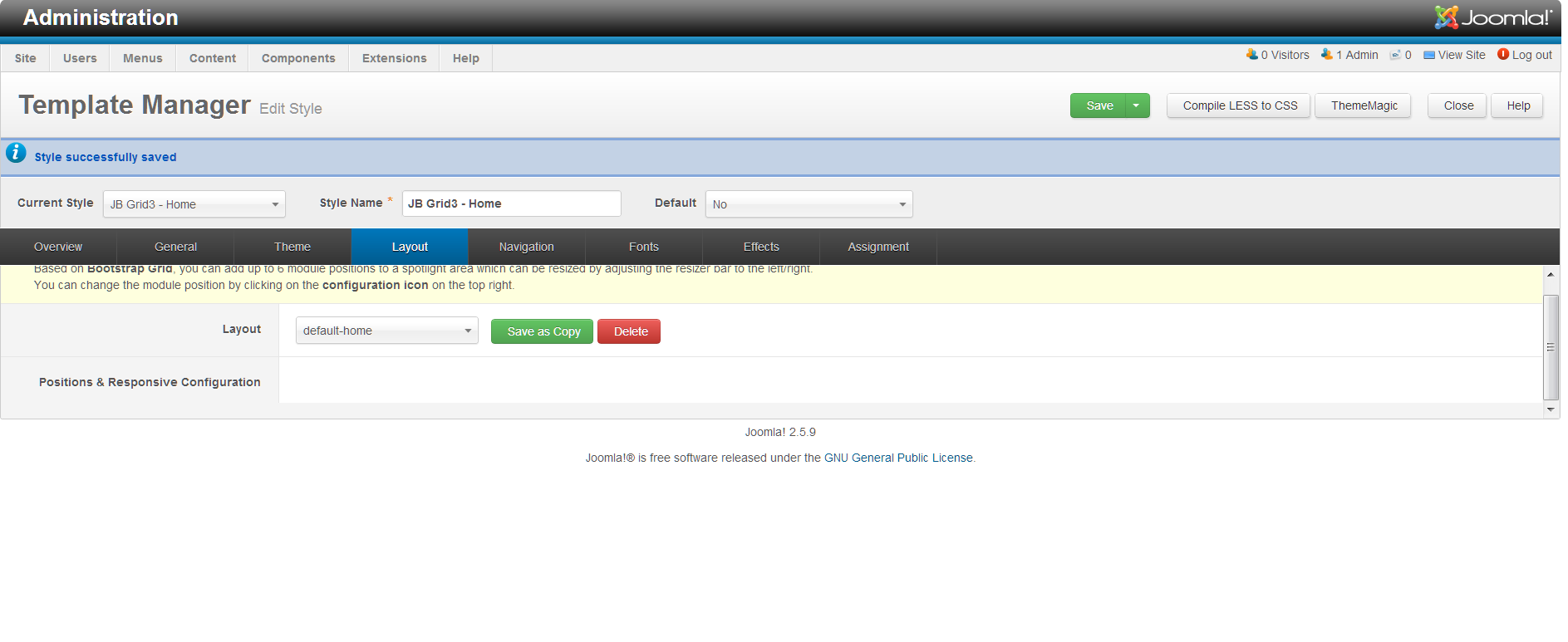Click the 'Template Manager' heading
The width and height of the screenshot is (1568, 642).
pyautogui.click(x=135, y=105)
